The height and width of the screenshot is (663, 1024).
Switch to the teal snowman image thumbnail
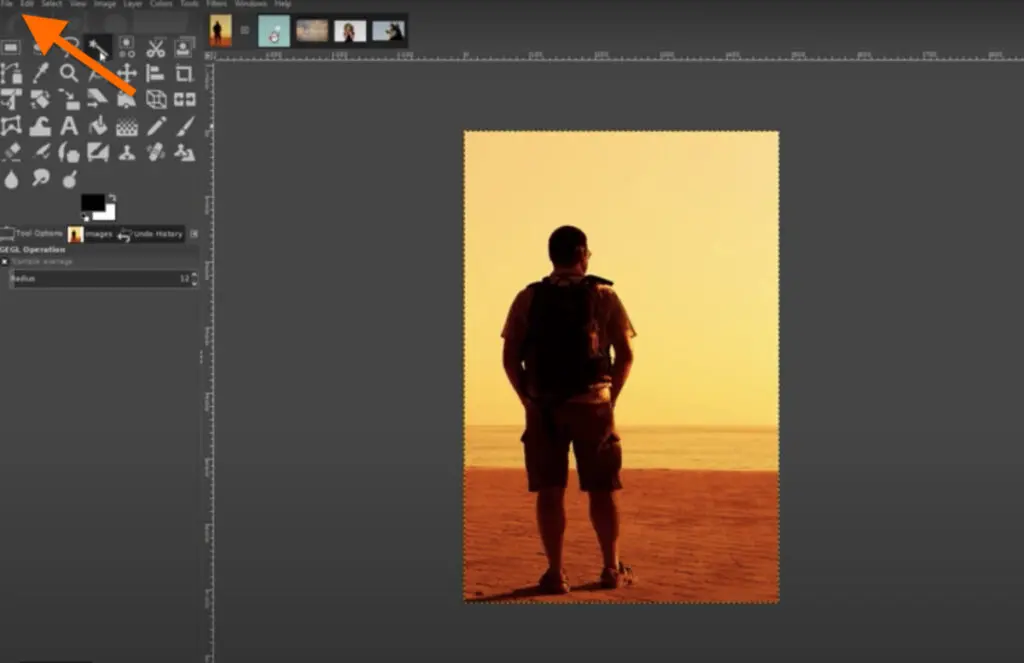pos(274,31)
